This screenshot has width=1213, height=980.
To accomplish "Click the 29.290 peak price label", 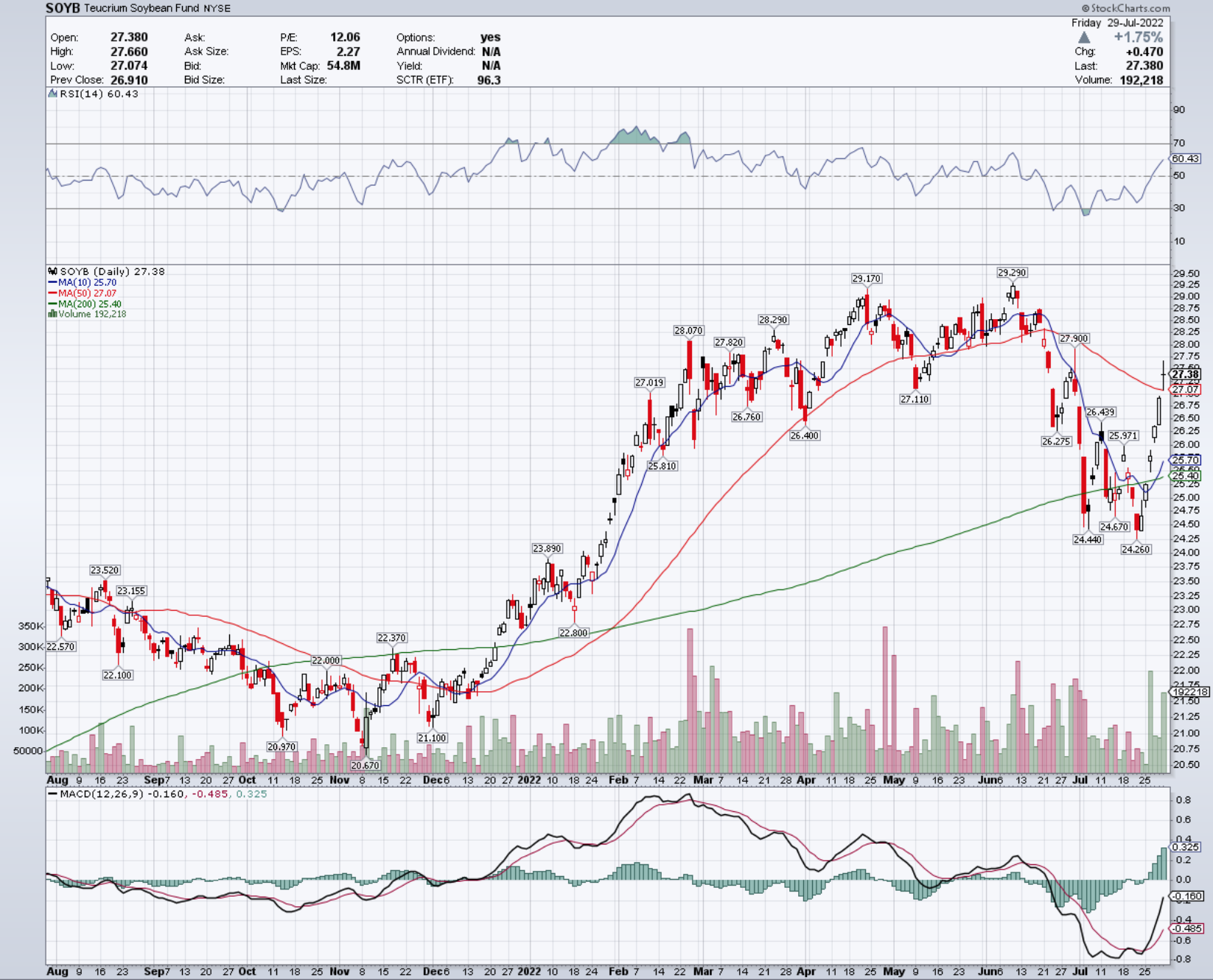I will (1012, 273).
